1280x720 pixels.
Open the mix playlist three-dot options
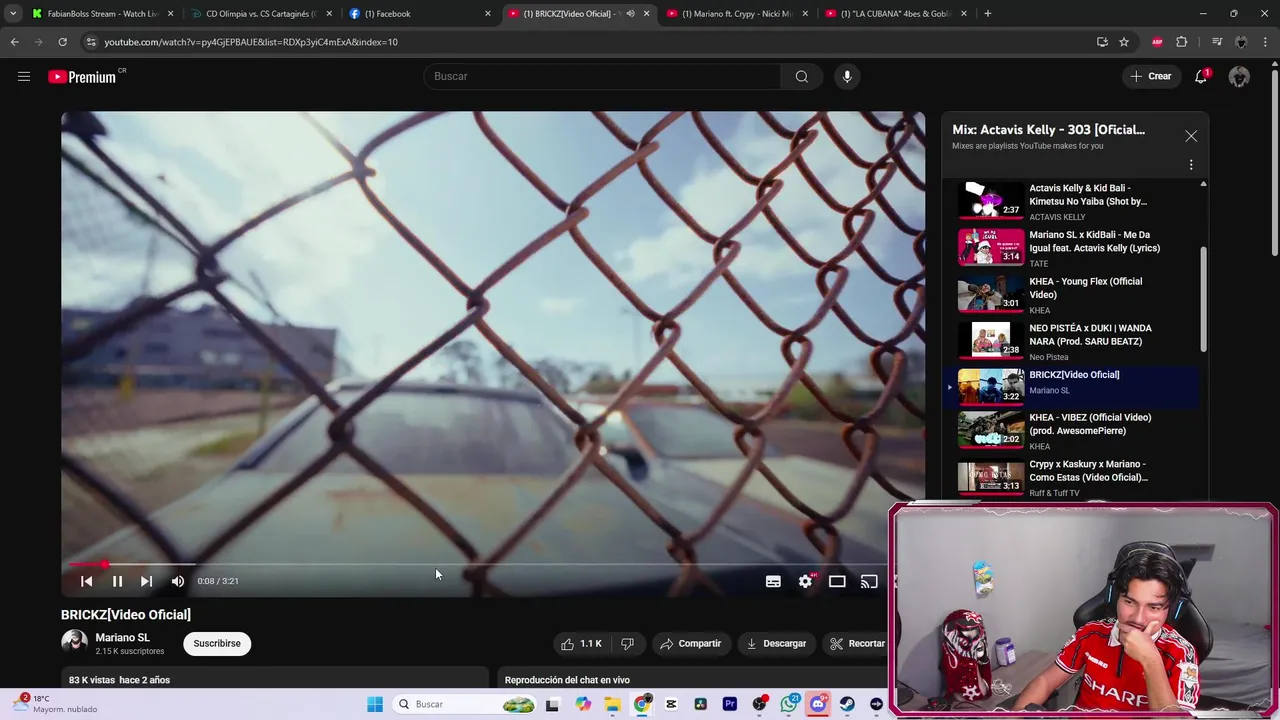click(x=1191, y=165)
